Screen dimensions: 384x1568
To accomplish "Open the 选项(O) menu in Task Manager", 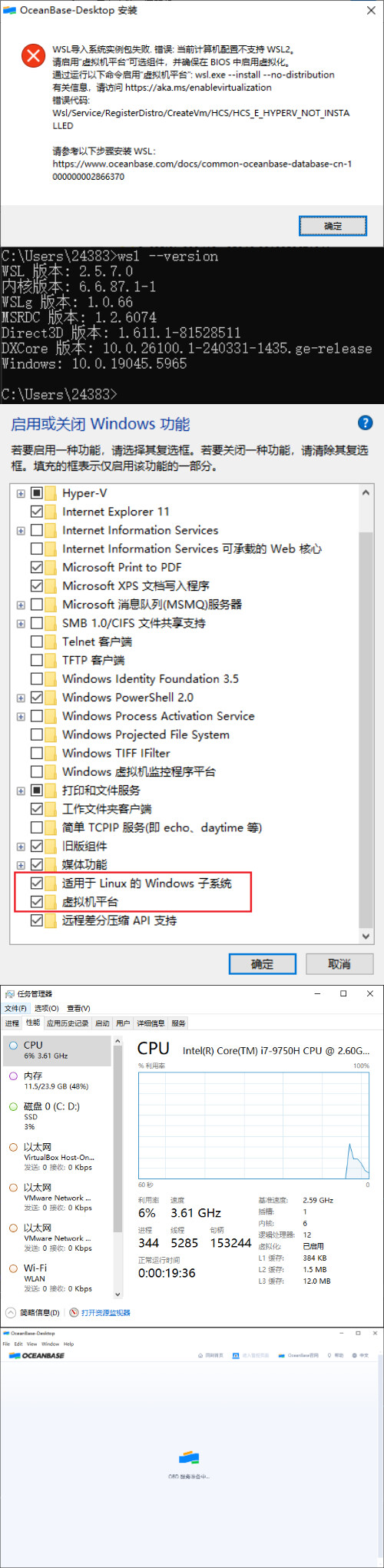I will point(47,1008).
